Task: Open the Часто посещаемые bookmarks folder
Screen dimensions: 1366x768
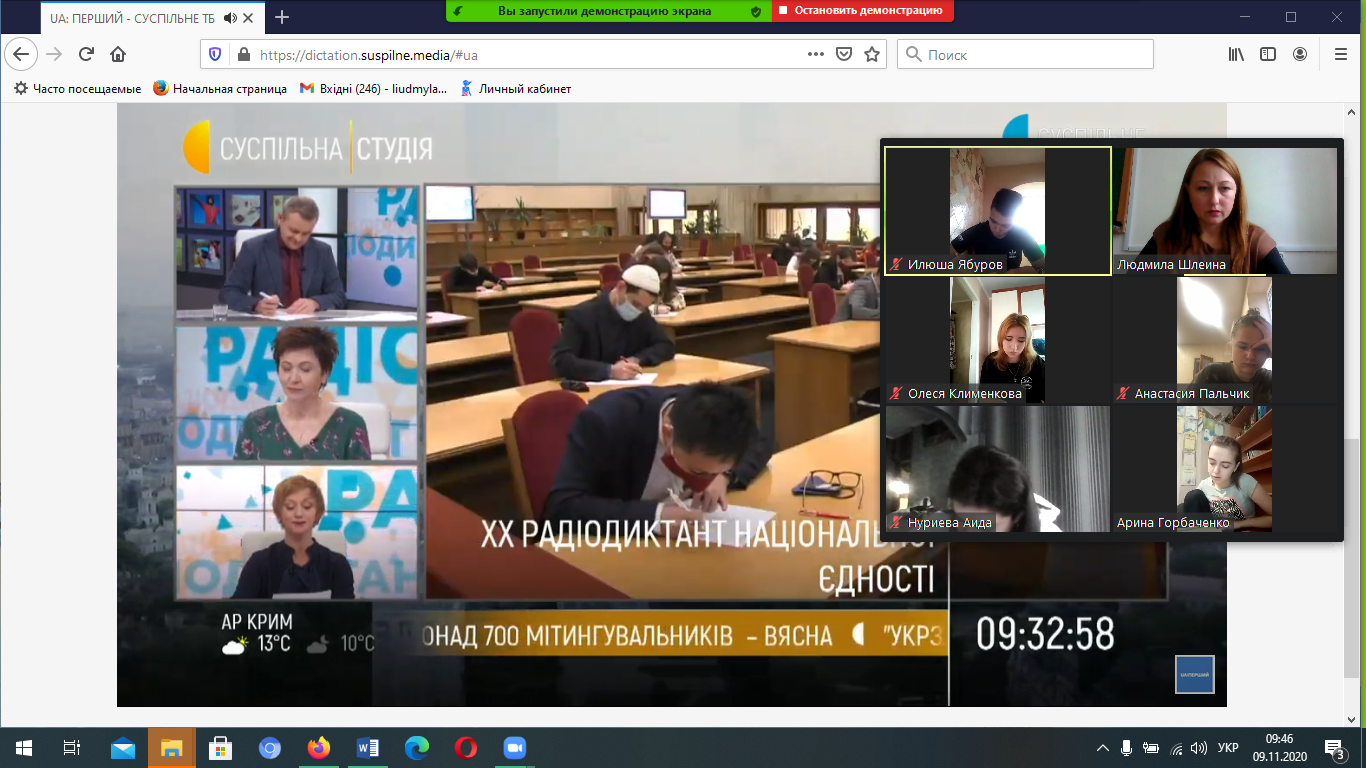Action: pyautogui.click(x=78, y=89)
